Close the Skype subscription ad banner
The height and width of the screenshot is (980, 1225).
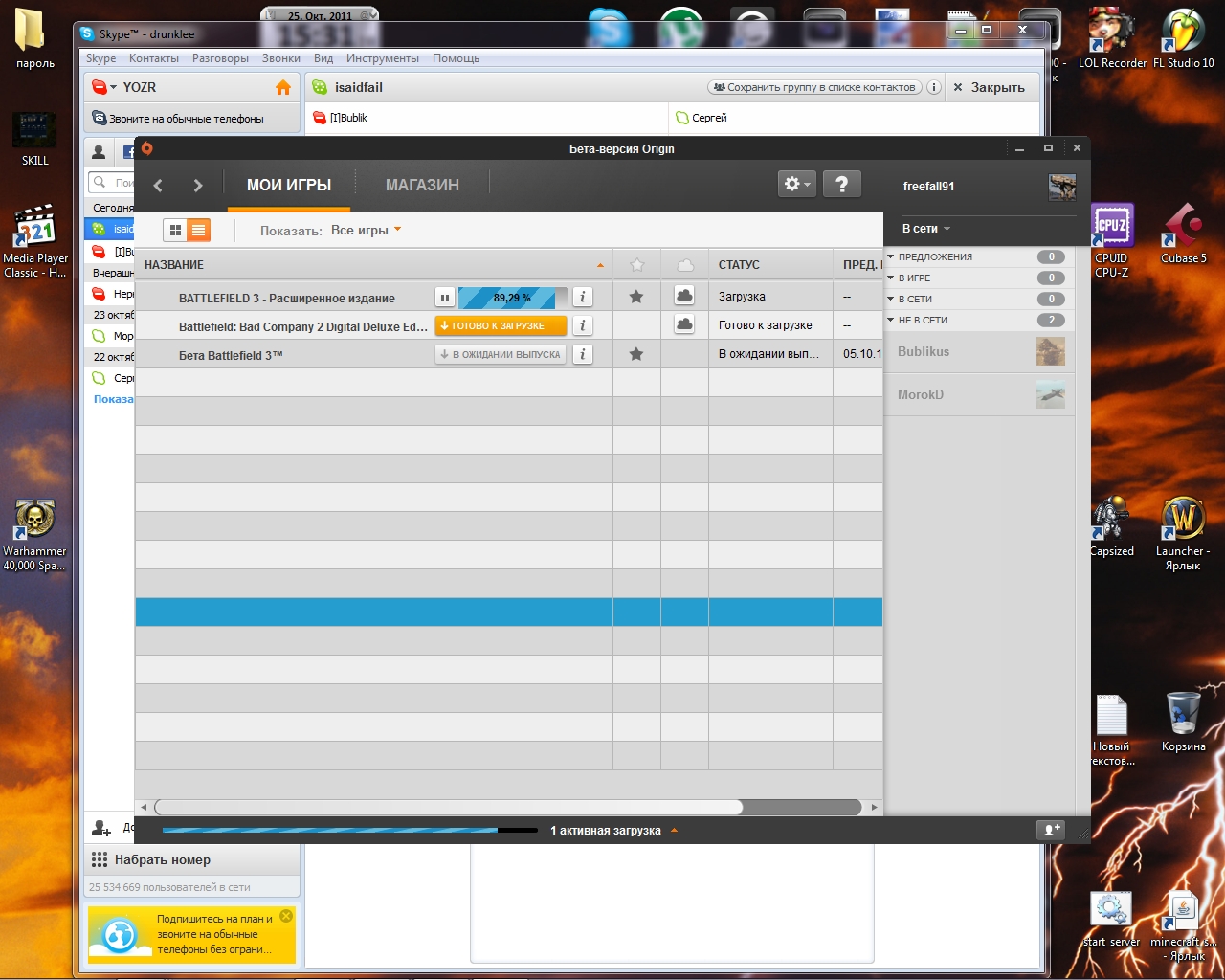click(x=286, y=916)
